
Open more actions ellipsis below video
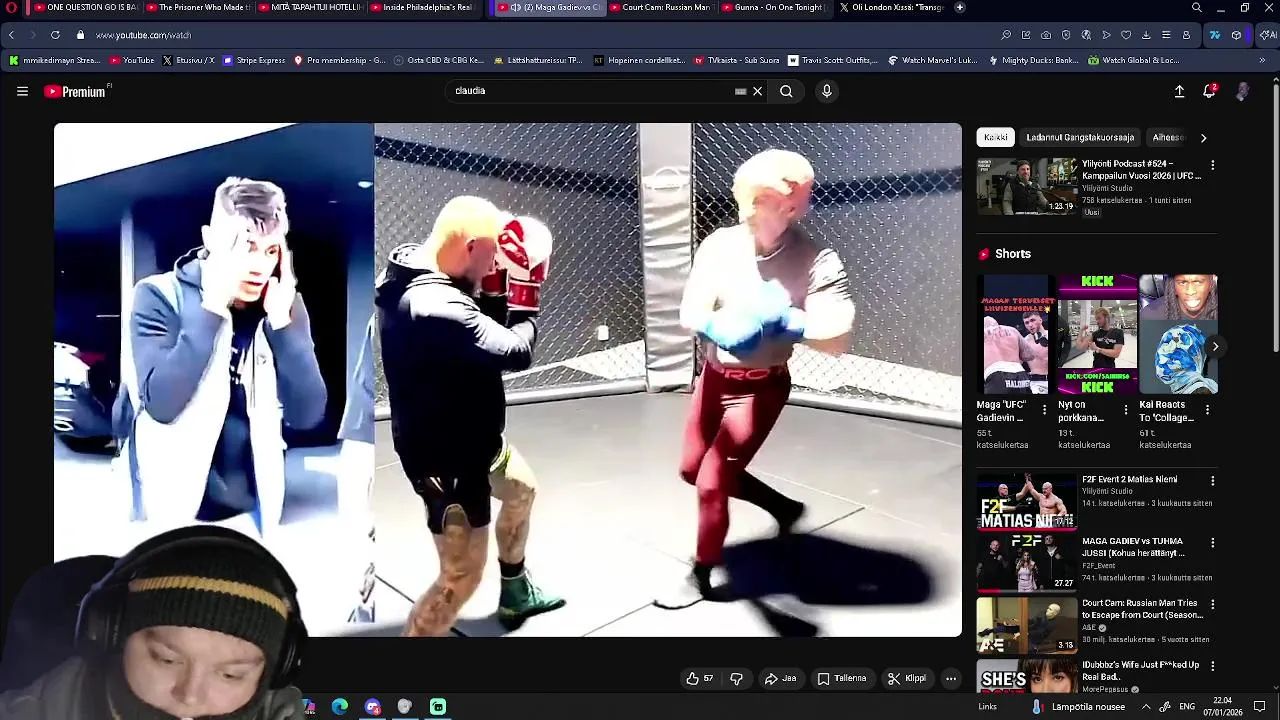point(951,678)
